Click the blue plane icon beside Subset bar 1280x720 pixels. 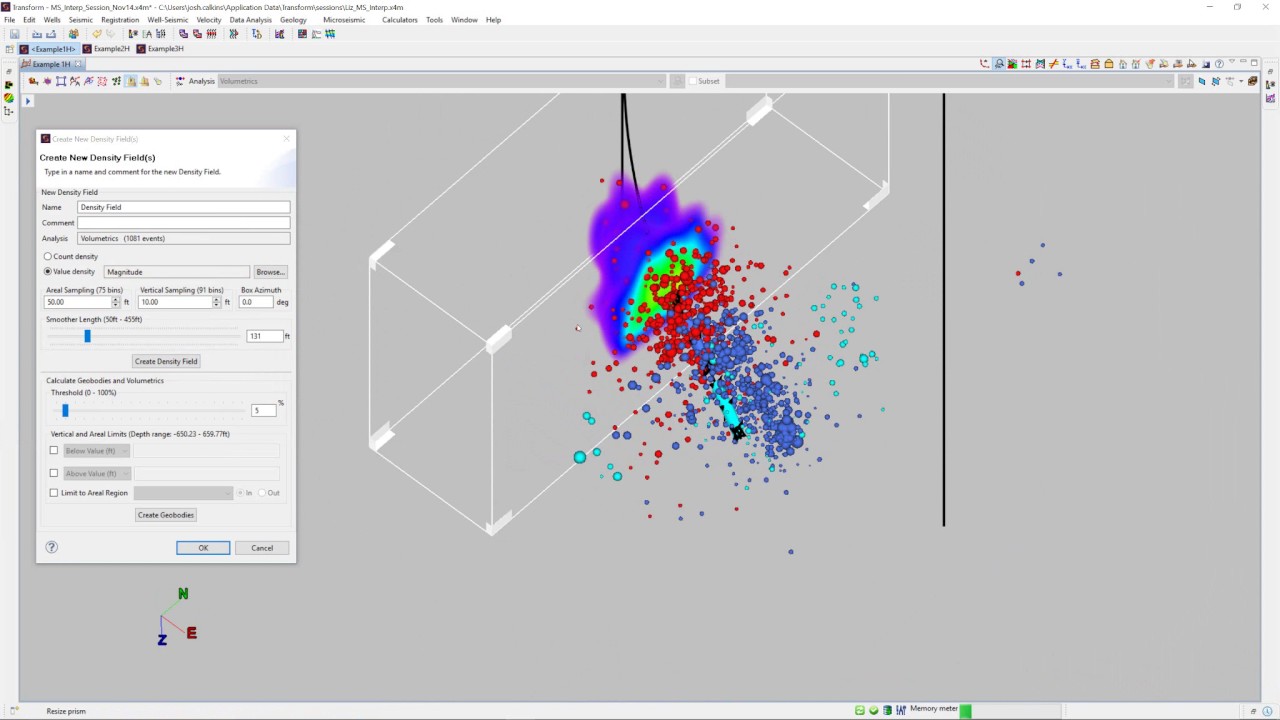pyautogui.click(x=1201, y=81)
